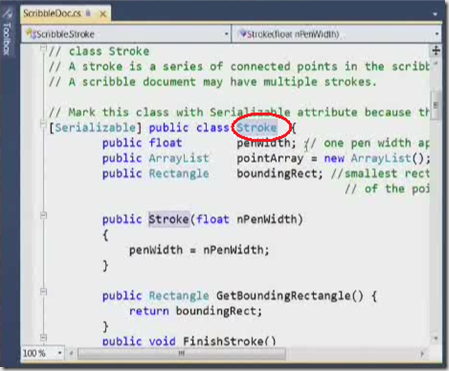Open the ScribbleStroke class dropdown
The width and height of the screenshot is (449, 371).
(x=126, y=34)
